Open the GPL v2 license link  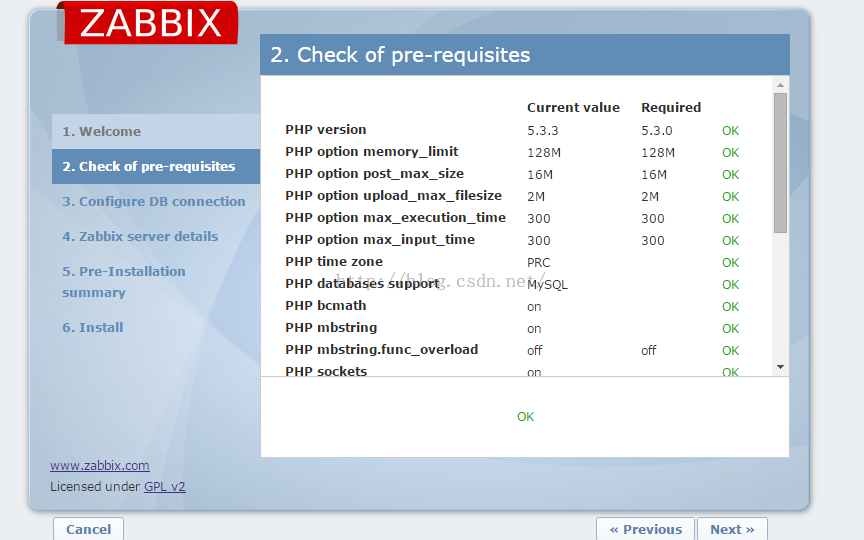click(x=165, y=487)
